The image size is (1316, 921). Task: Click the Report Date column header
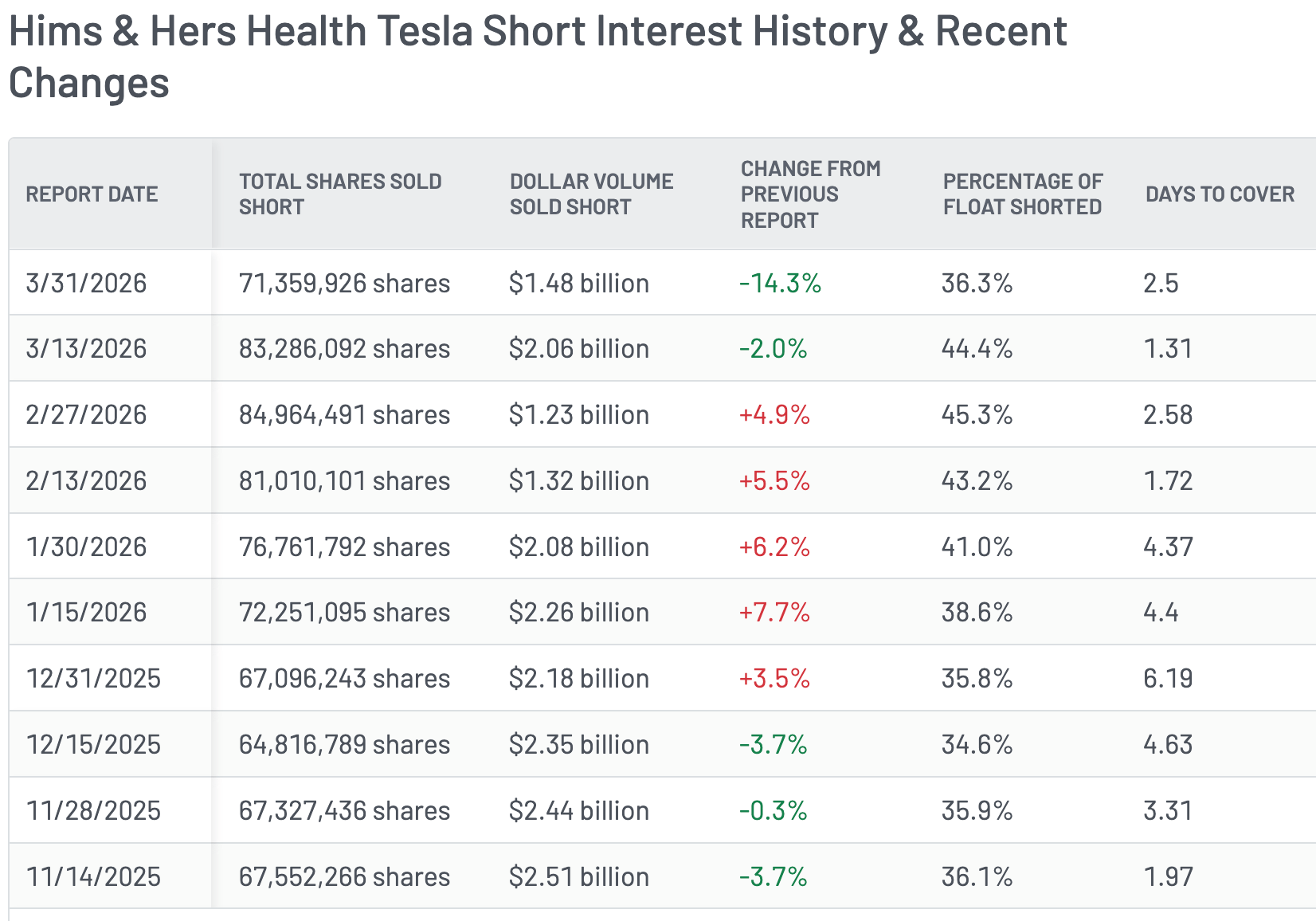pyautogui.click(x=92, y=194)
